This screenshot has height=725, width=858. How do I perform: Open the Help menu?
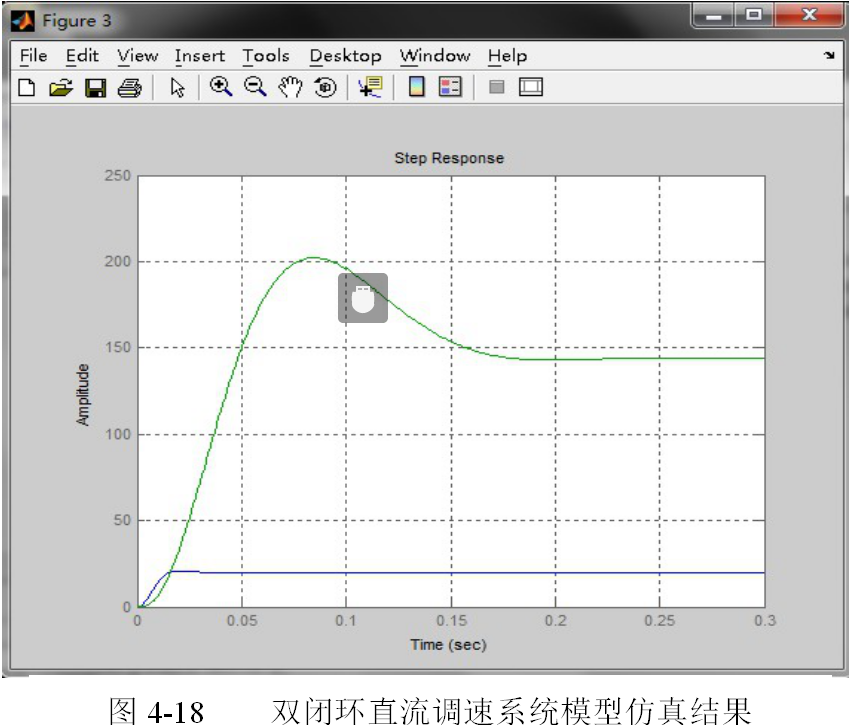coord(507,56)
